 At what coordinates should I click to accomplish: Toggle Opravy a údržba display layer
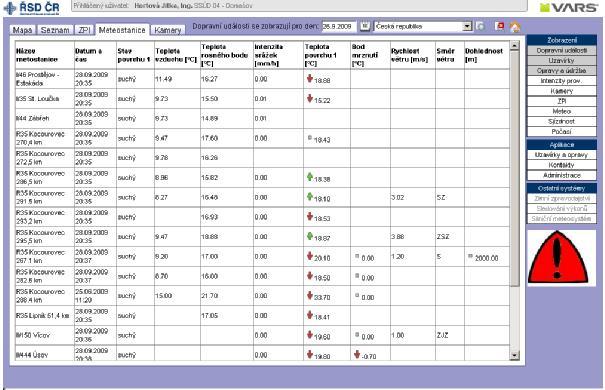coord(561,71)
